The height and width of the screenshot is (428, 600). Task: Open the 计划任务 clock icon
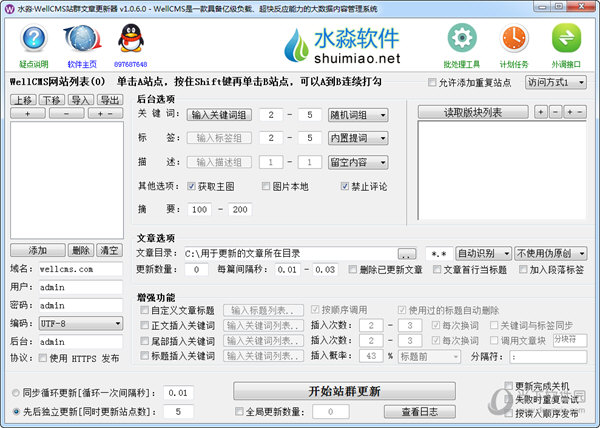click(514, 38)
